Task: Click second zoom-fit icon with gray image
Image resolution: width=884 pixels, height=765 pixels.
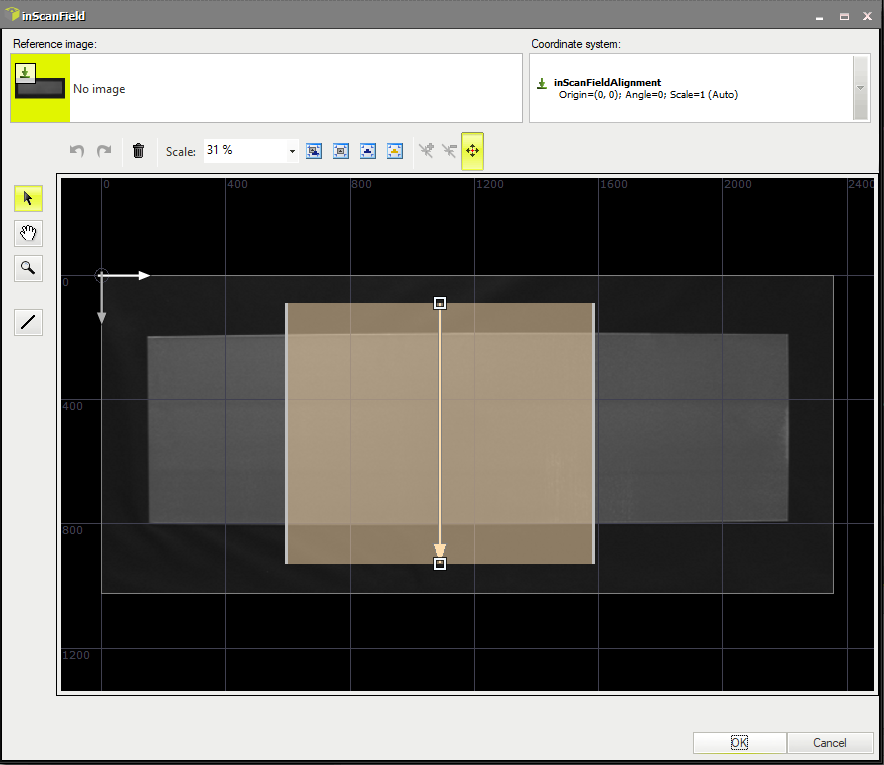Action: pos(341,151)
